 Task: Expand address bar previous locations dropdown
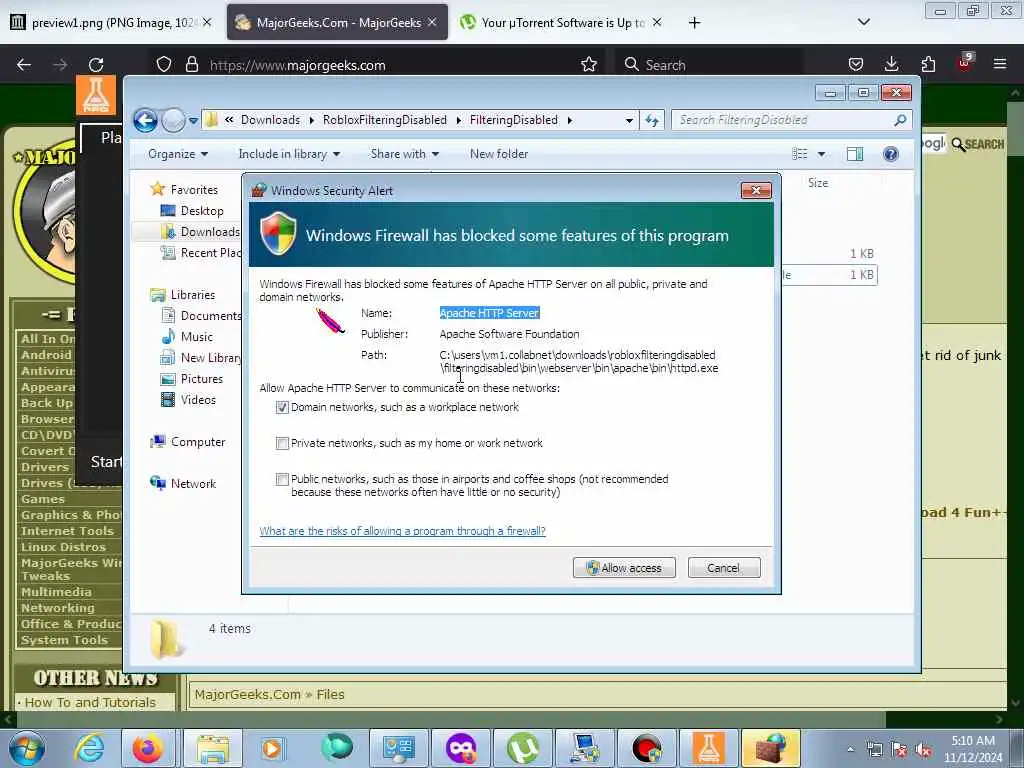[x=629, y=121]
